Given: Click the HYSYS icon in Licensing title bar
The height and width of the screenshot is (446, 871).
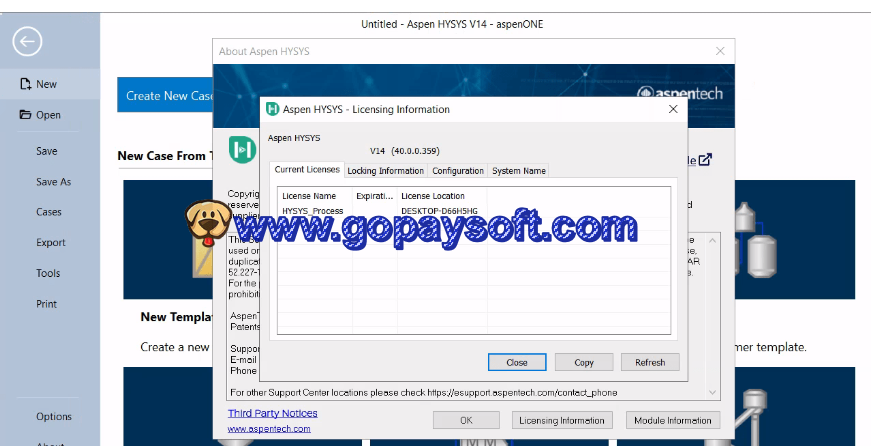Looking at the screenshot, I should (x=272, y=109).
